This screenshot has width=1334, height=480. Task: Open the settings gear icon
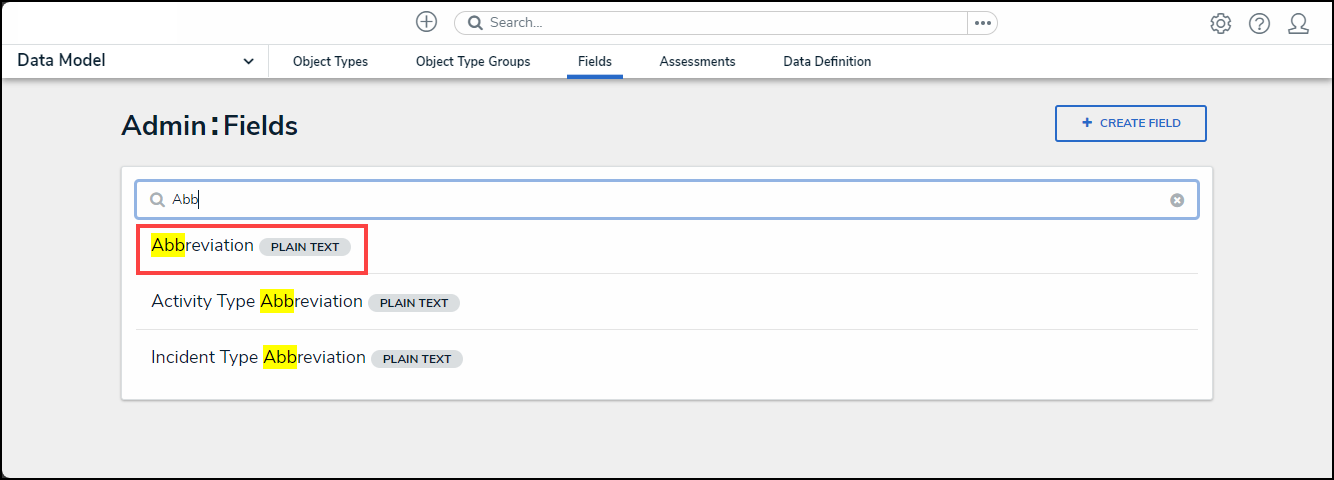pos(1220,24)
